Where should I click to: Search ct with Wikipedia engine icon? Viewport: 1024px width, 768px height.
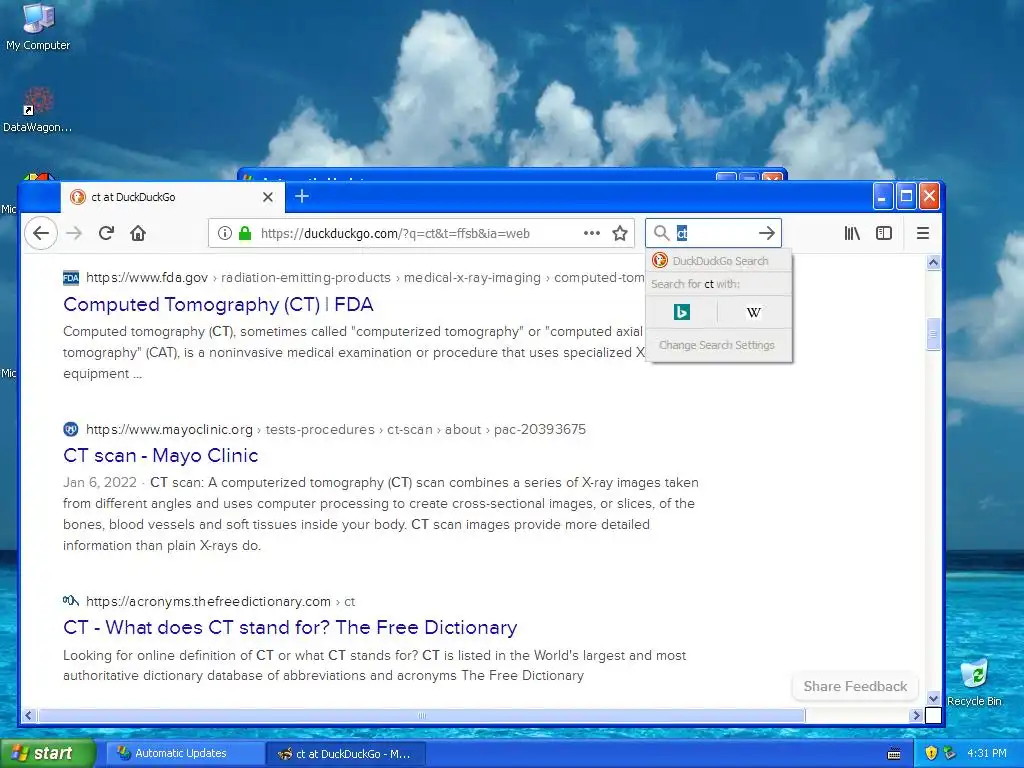[x=754, y=312]
